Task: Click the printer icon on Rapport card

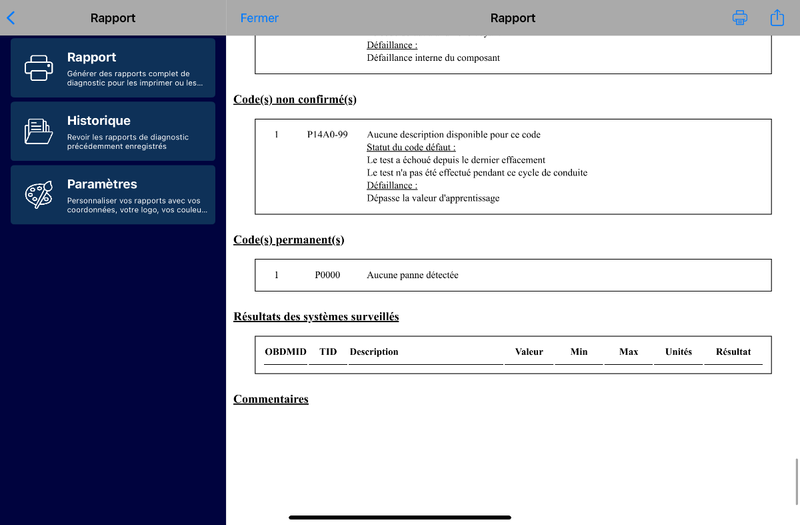Action: click(39, 68)
